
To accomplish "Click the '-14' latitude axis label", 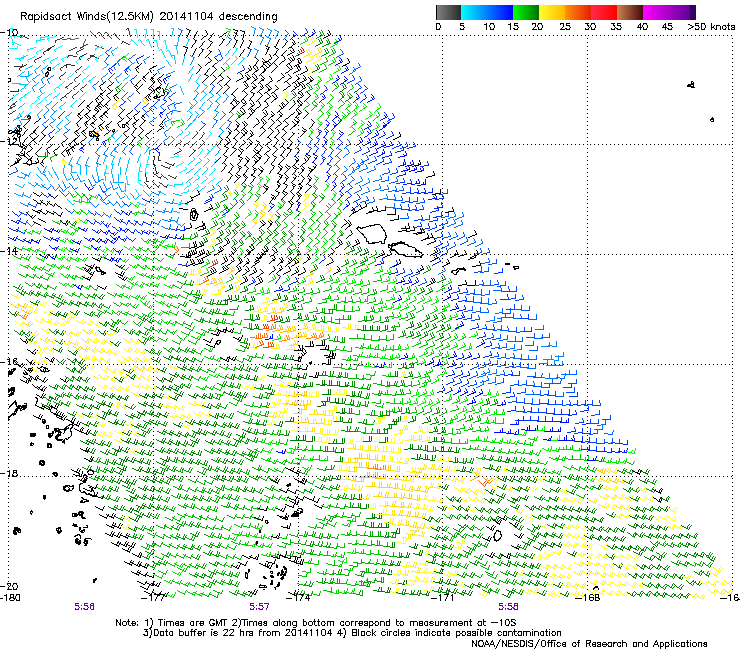I will 9,251.
